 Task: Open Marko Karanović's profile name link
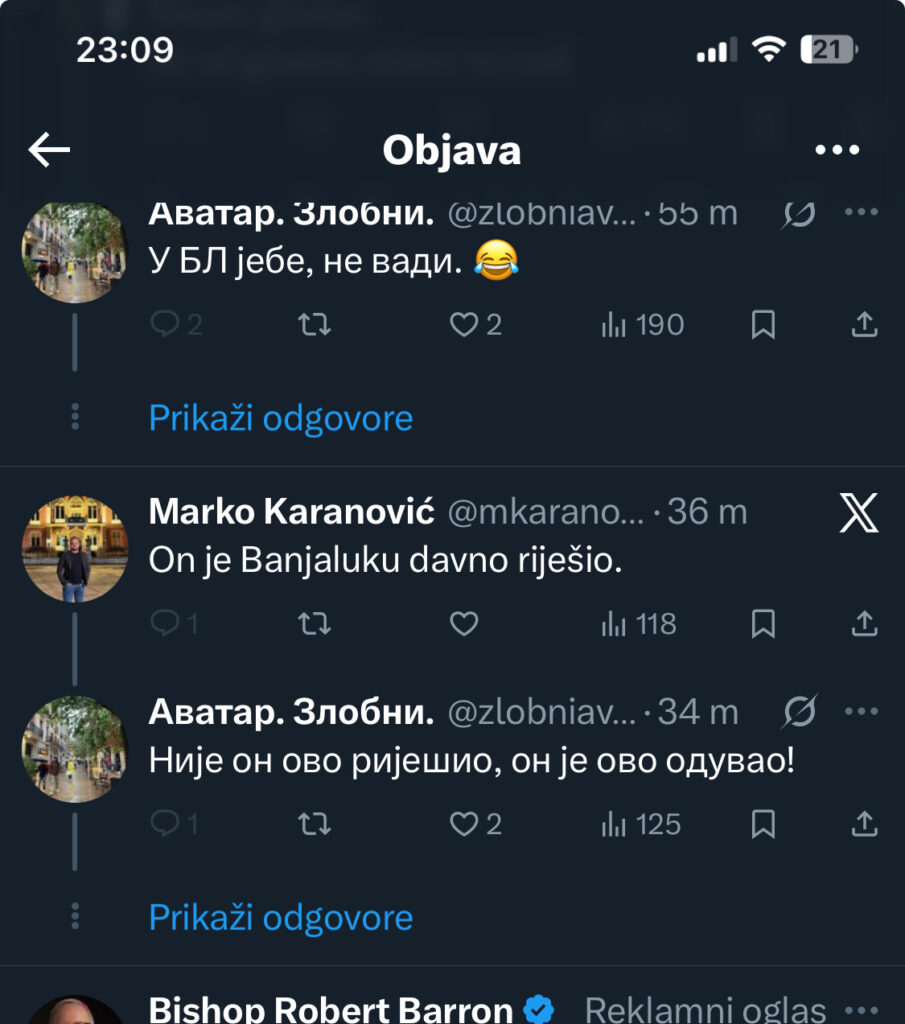[291, 512]
